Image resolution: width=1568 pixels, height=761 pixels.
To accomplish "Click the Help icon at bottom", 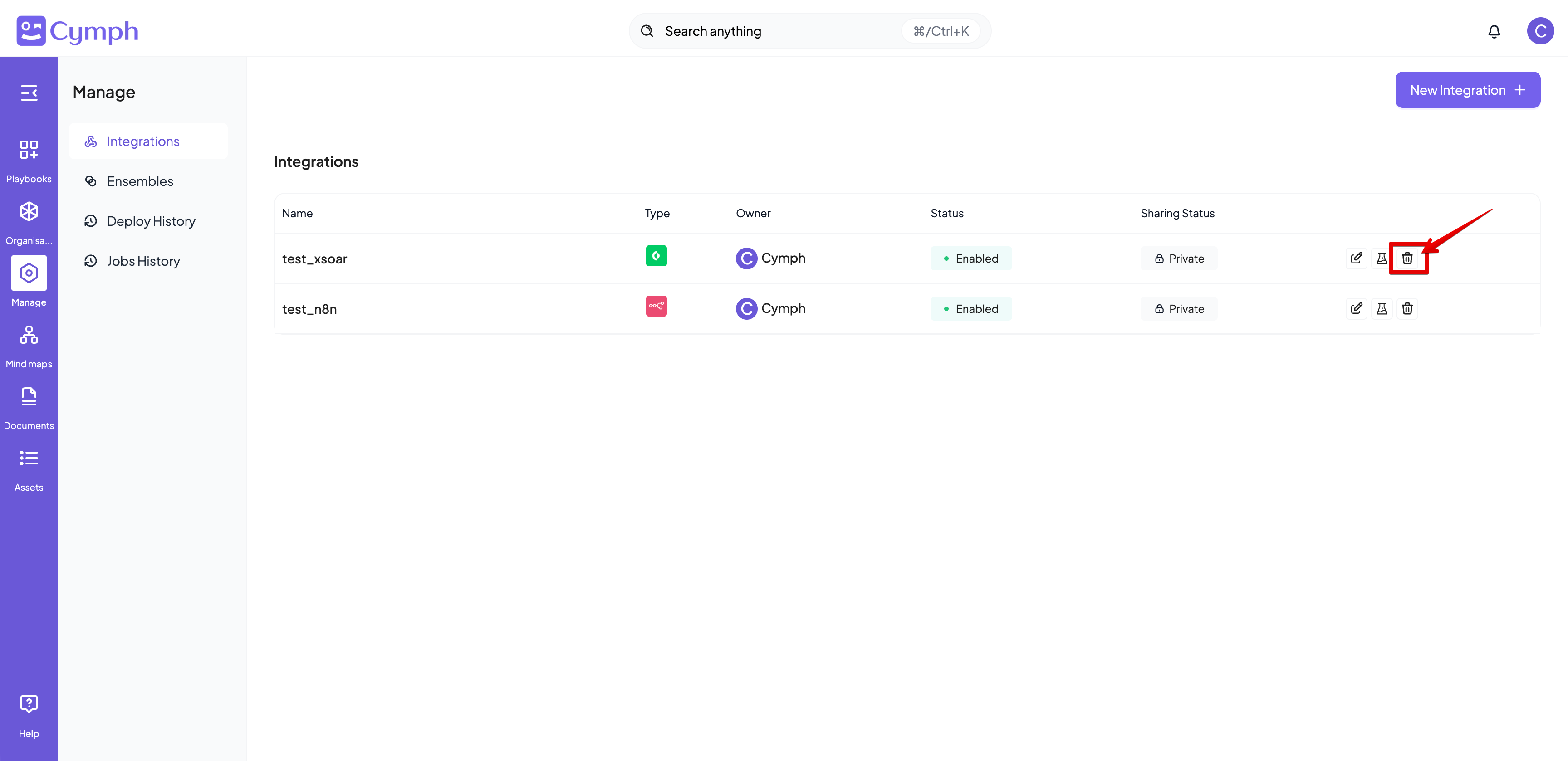I will click(29, 703).
